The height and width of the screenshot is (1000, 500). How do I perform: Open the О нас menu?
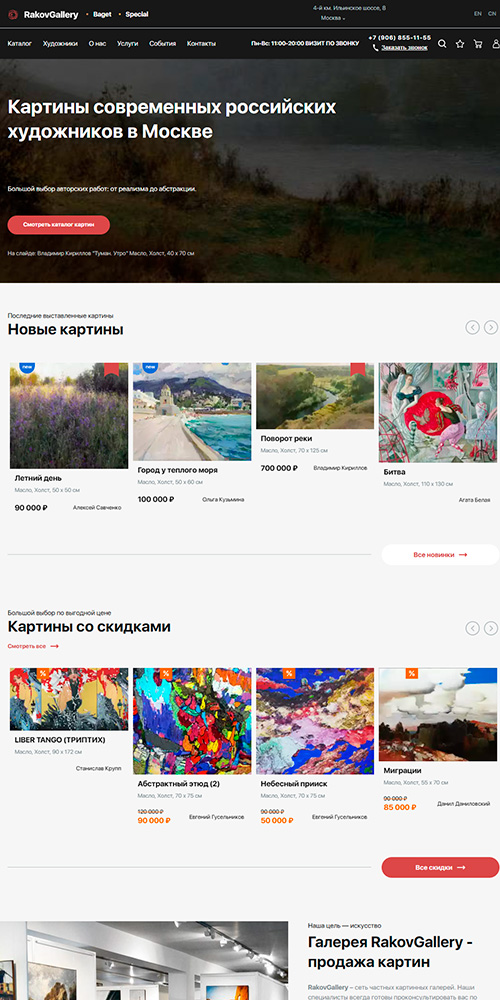(x=98, y=44)
